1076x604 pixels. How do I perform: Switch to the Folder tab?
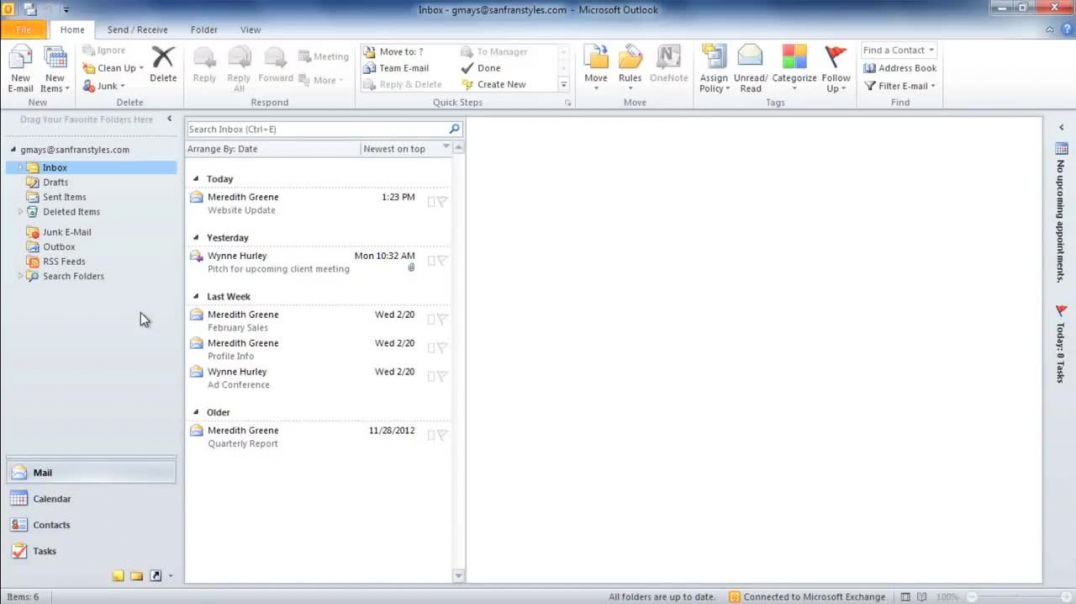tap(204, 30)
